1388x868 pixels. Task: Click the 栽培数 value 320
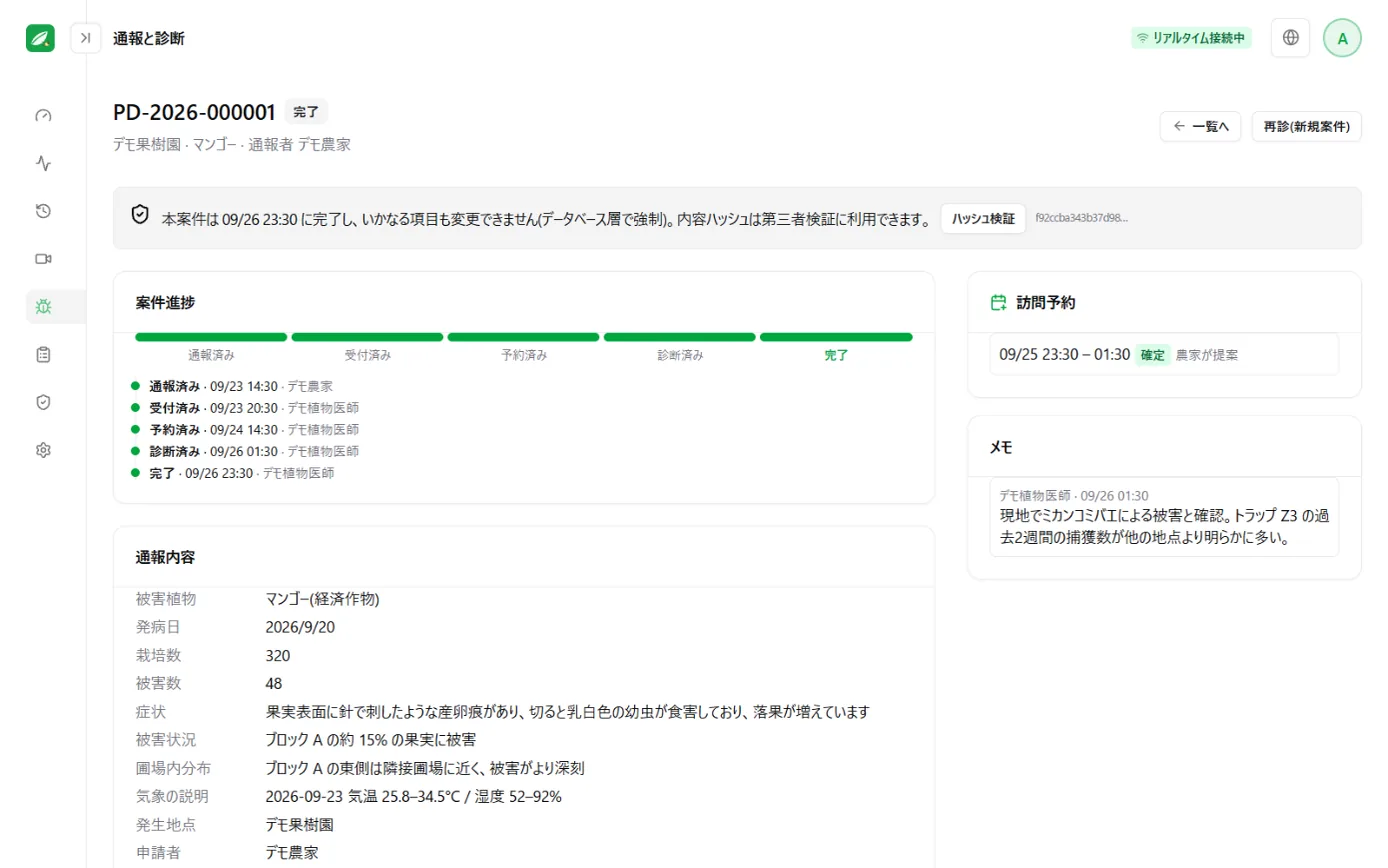tap(277, 655)
